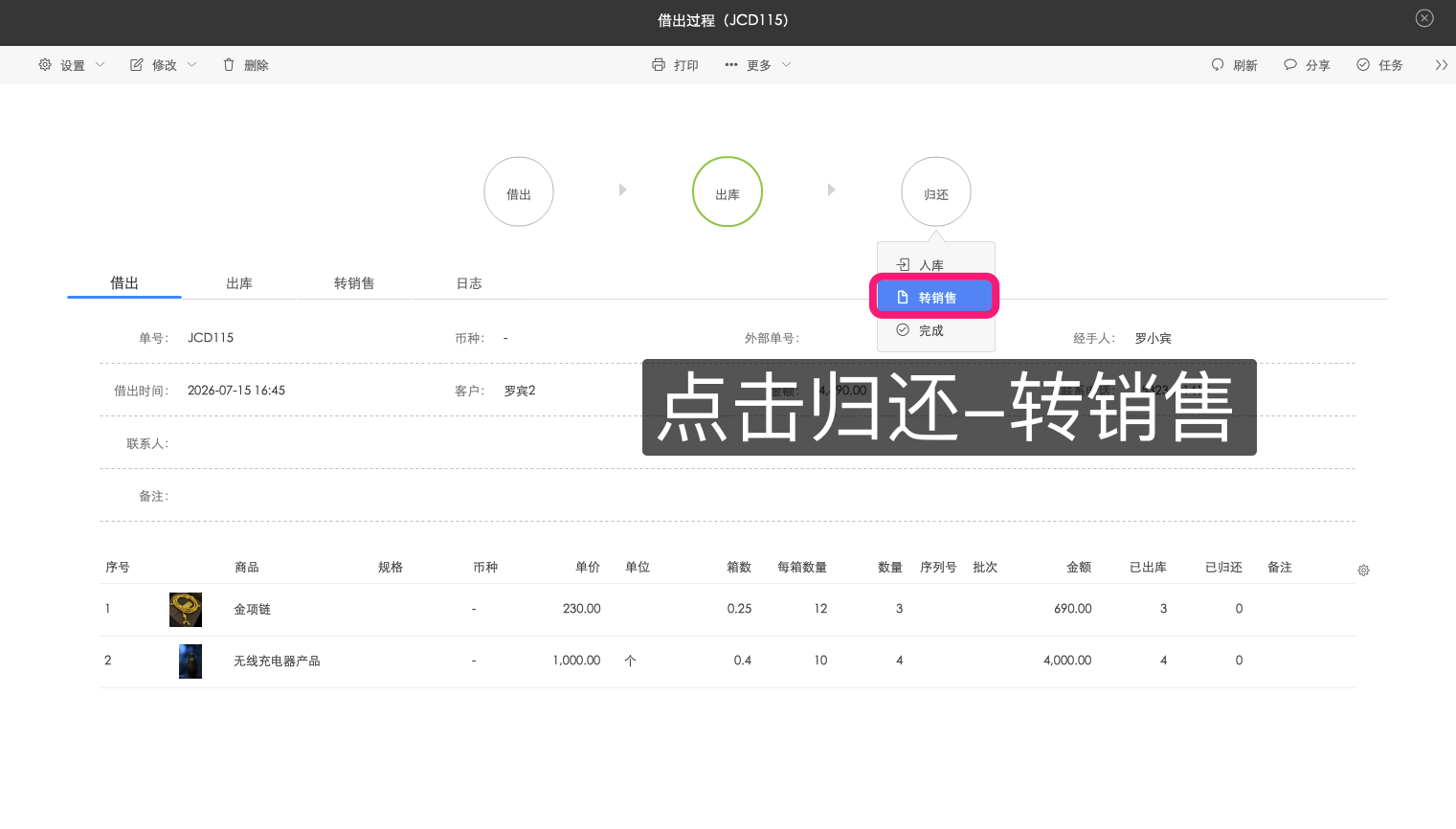Click the 借出时间 value 2026-07-15 16:45
Viewport: 1456px width, 829px height.
236,391
